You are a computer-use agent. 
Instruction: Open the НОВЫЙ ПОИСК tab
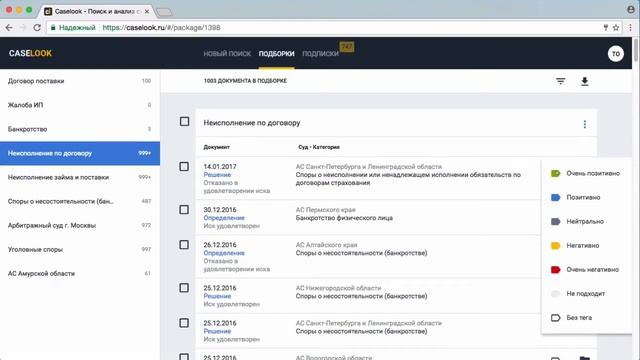227,53
